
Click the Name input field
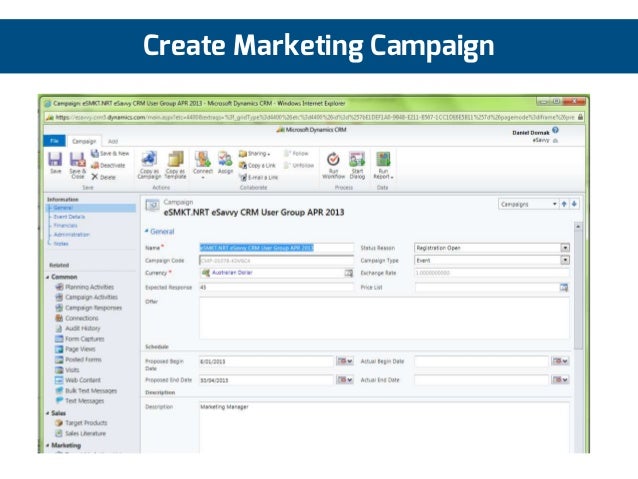coord(277,248)
